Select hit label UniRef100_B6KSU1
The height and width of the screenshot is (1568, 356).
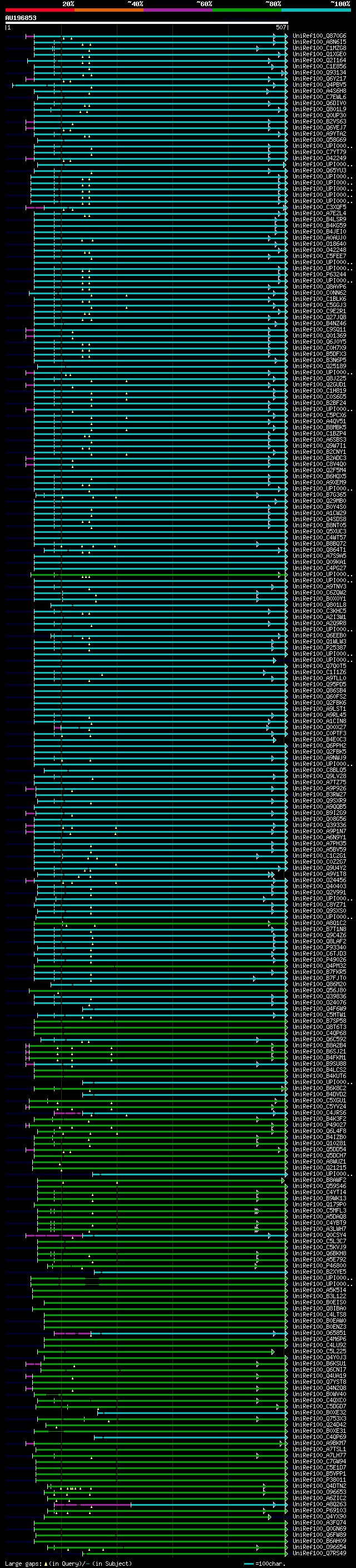click(319, 1363)
